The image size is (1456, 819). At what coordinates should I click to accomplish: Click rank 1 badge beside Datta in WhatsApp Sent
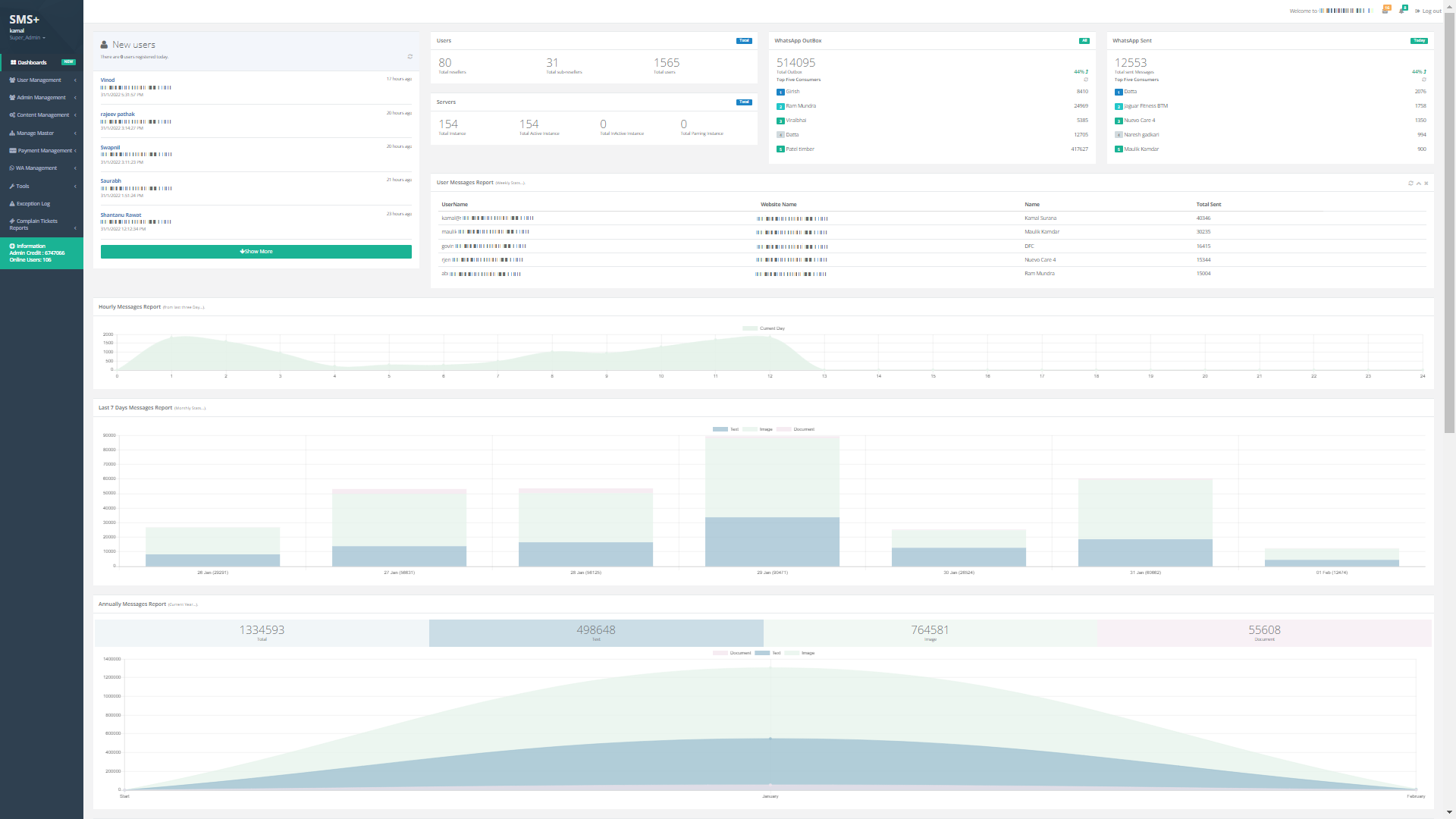tap(1119, 93)
